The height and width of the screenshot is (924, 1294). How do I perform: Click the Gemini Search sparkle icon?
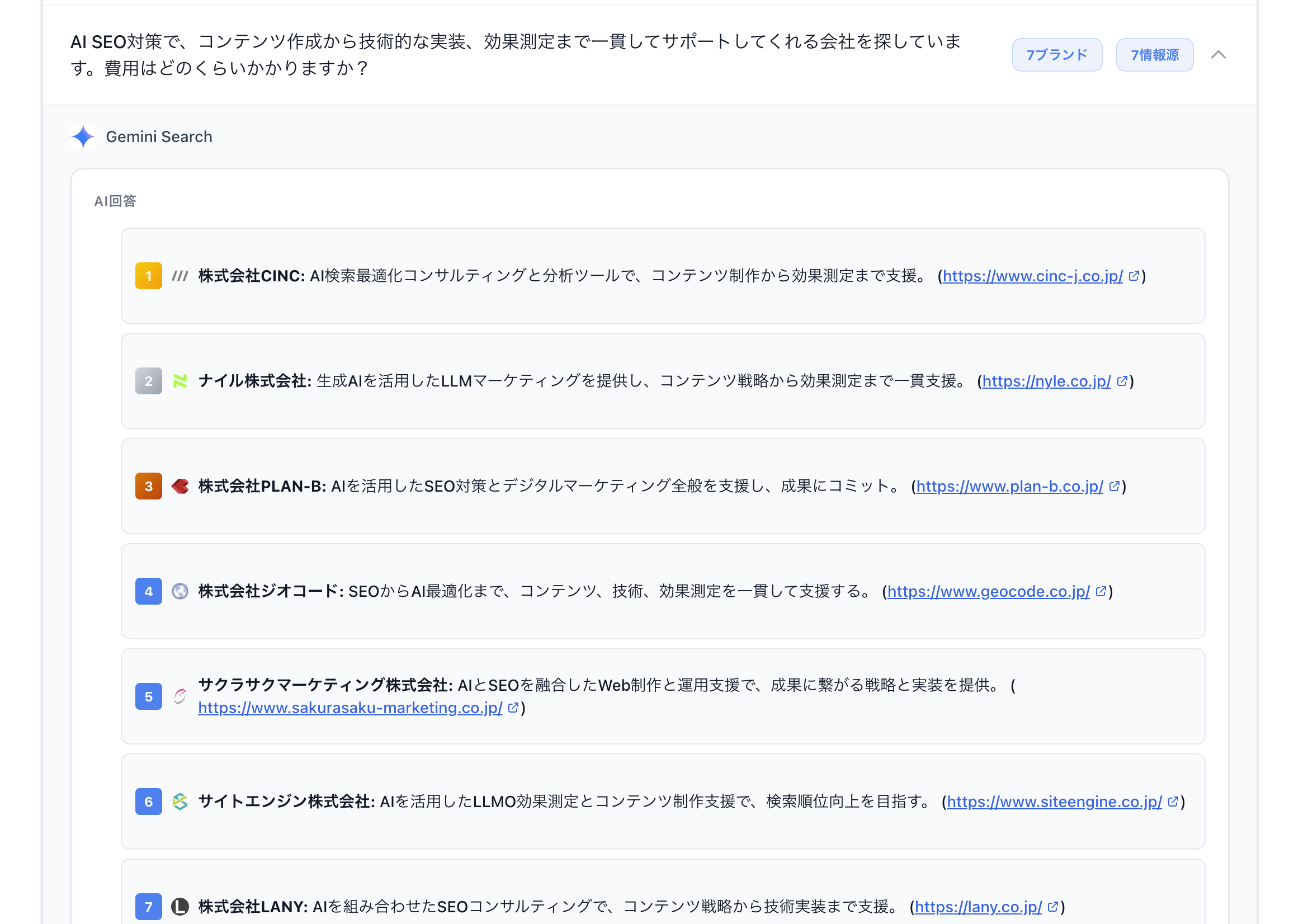[x=83, y=136]
